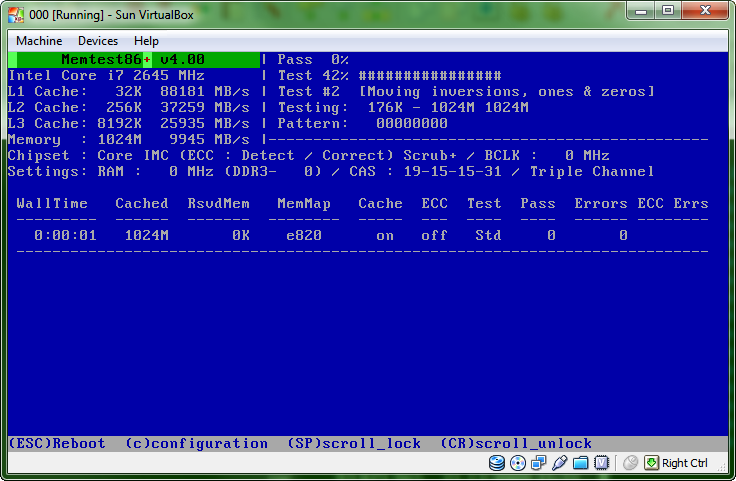This screenshot has height=481, width=736.
Task: Click the virtualization (V chip) indicator icon
Action: point(602,463)
